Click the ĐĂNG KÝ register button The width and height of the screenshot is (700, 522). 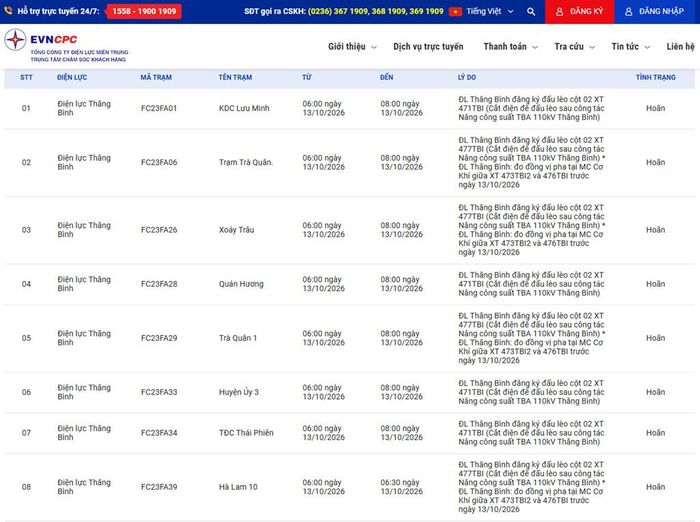(x=579, y=12)
